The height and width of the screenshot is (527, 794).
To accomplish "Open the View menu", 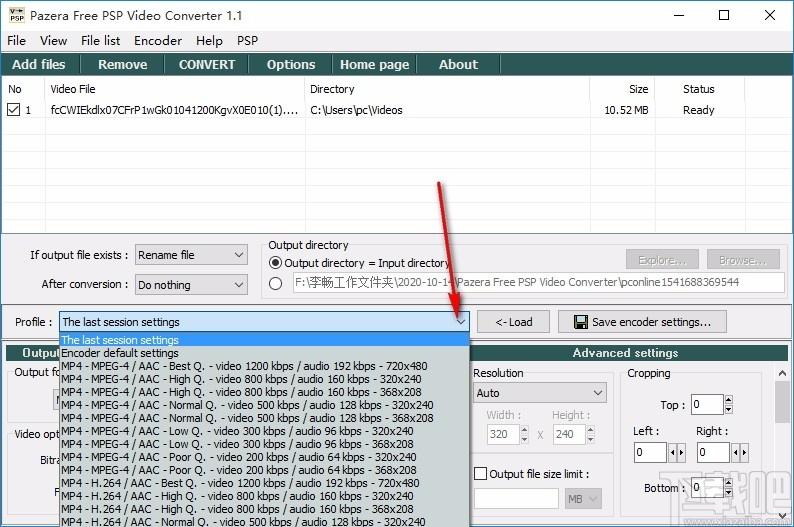I will [x=53, y=40].
